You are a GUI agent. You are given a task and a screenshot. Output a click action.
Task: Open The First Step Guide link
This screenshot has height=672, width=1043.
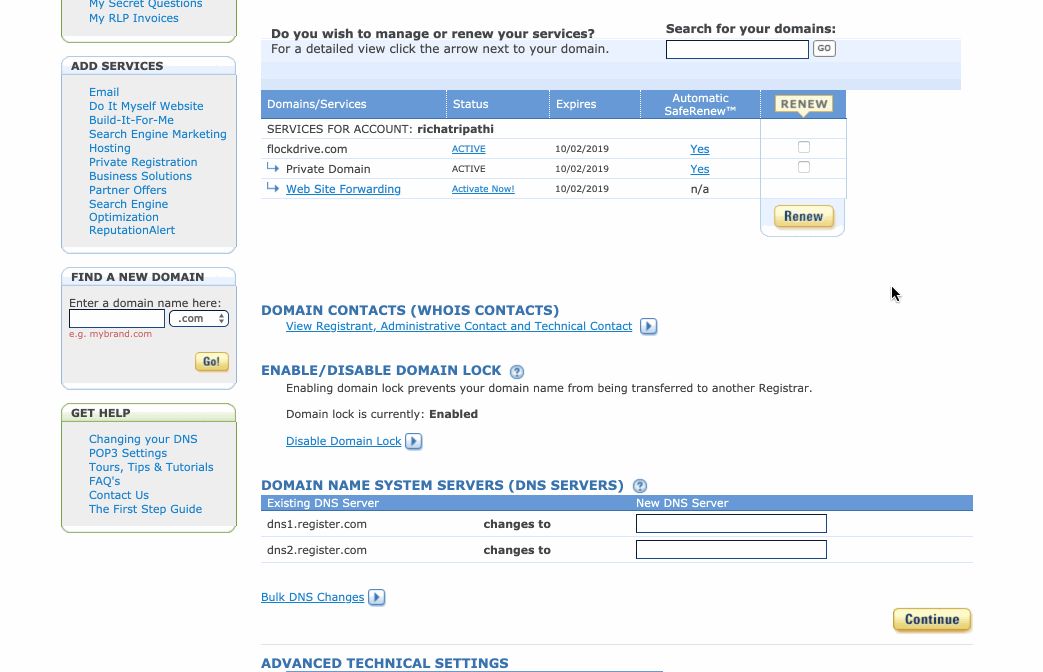(x=146, y=509)
